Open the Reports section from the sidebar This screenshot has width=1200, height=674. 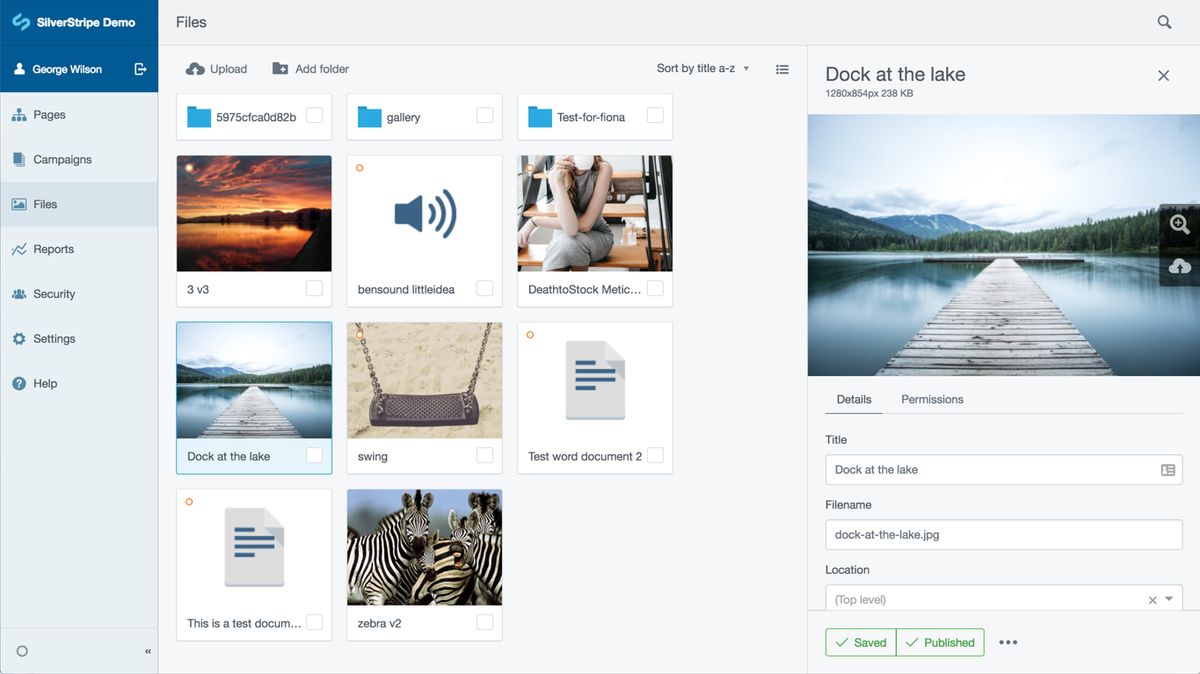click(54, 248)
